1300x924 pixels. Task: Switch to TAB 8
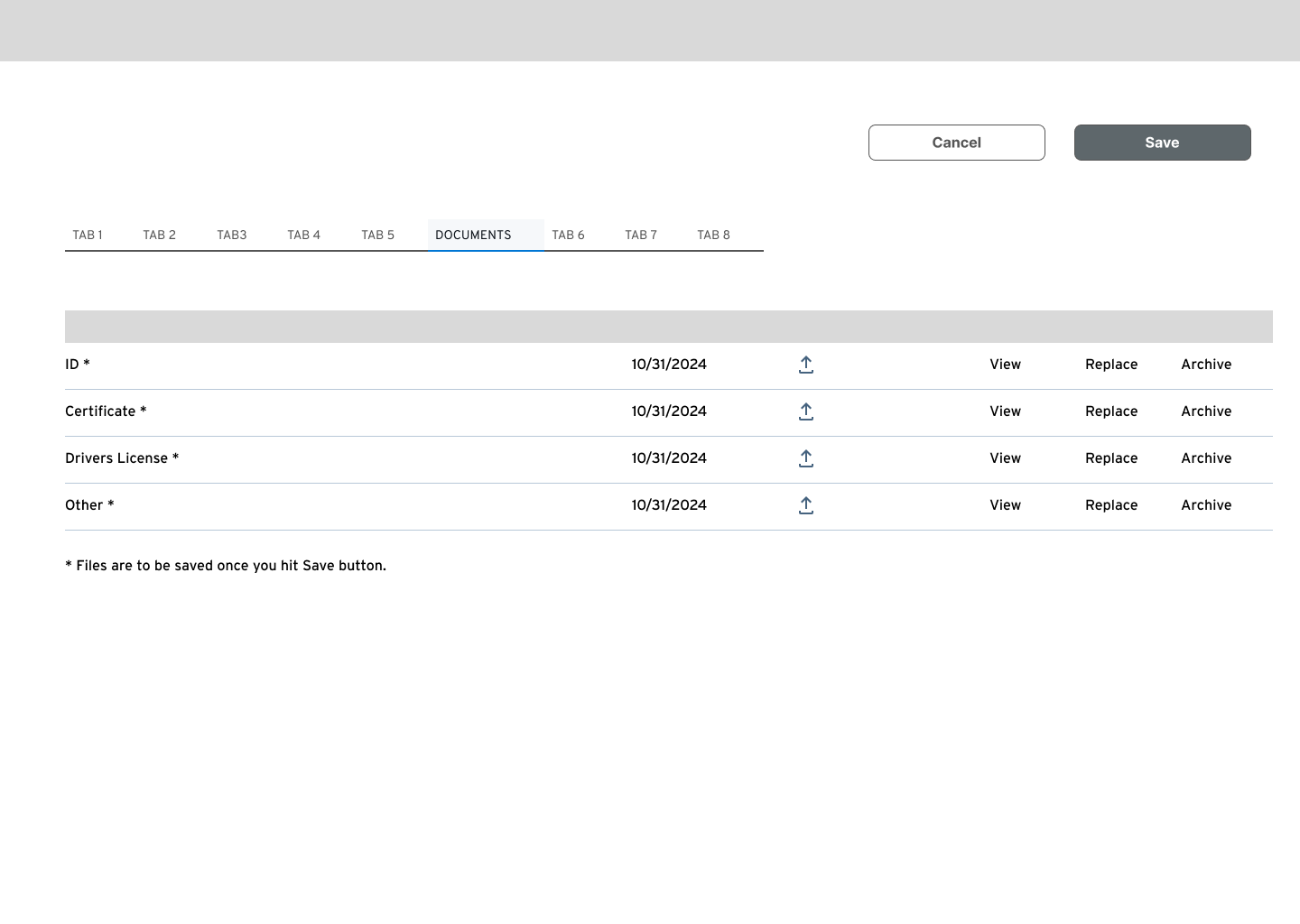[x=714, y=235]
